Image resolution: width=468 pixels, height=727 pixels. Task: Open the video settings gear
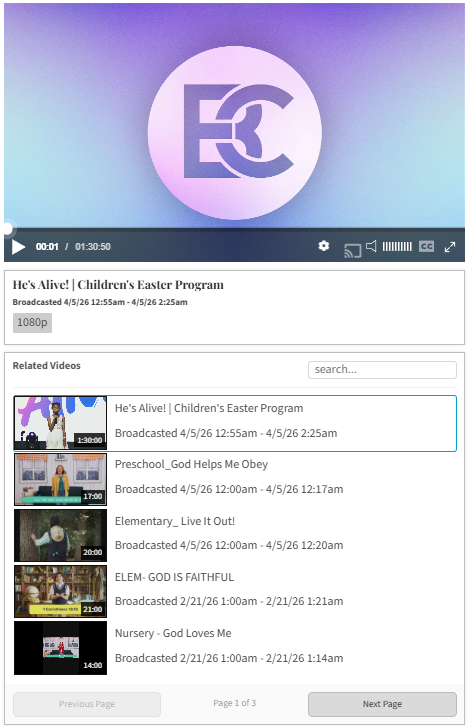[324, 246]
